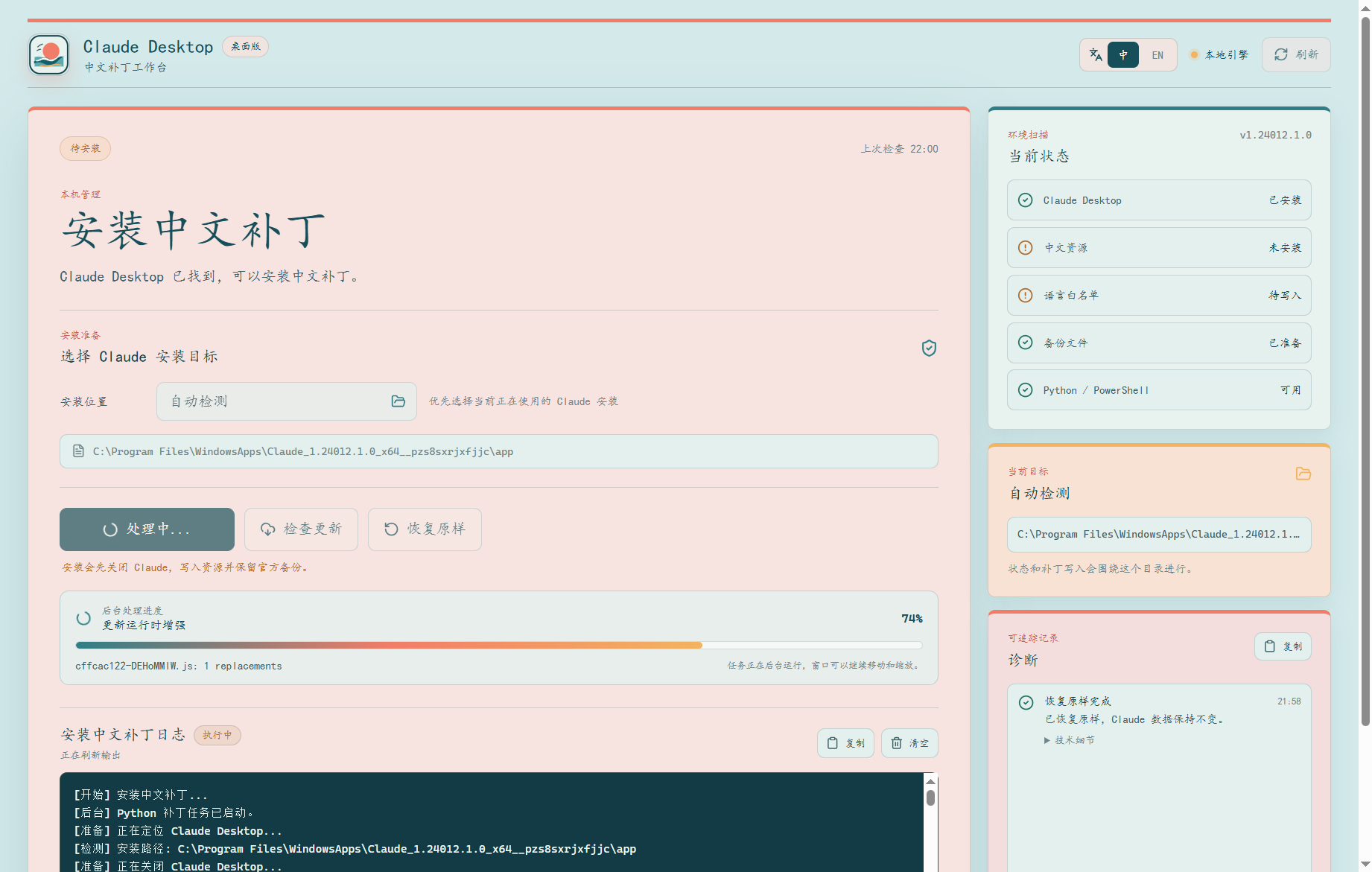
Task: Click the clipboard icon on log 复制
Action: tap(833, 743)
